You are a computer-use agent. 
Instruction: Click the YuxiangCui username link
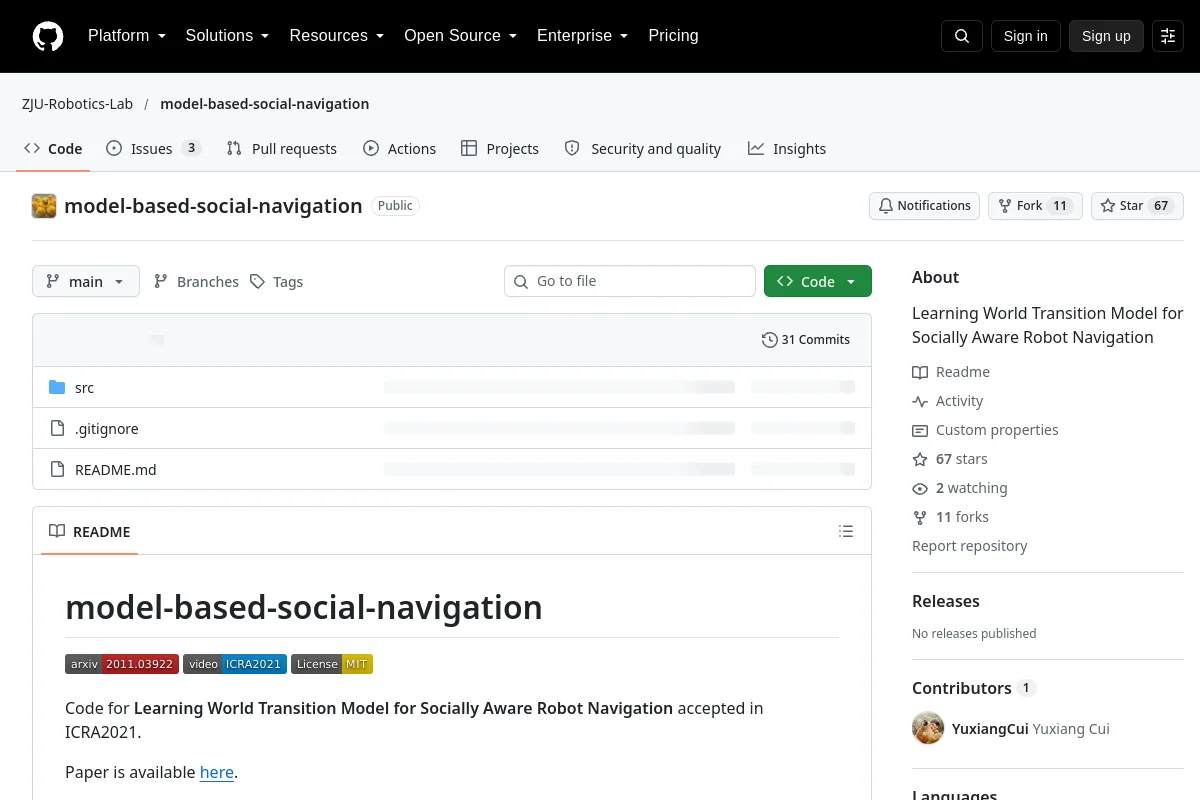pos(990,729)
